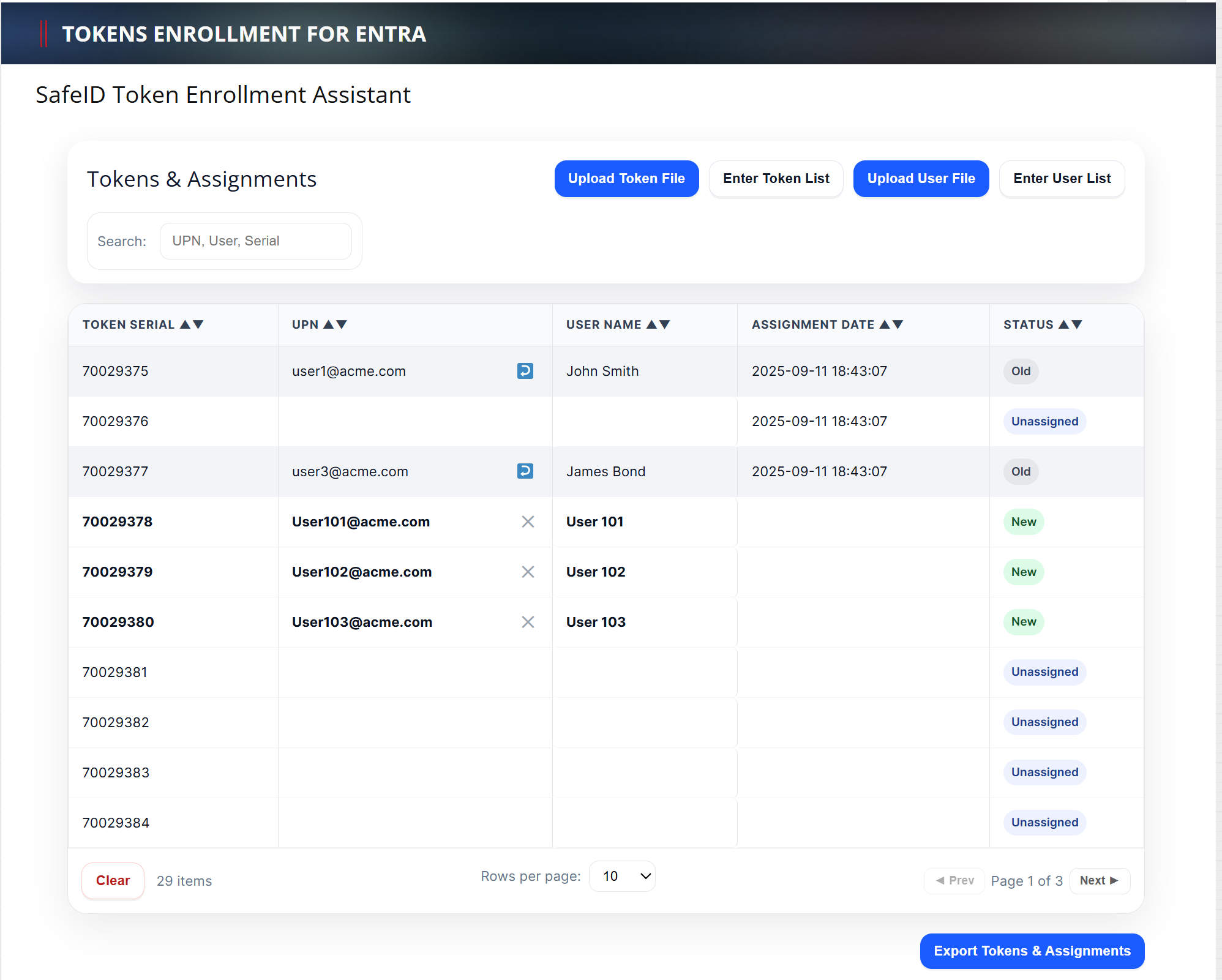Screen dimensions: 1222x980
Task: Sort Assignment Date descending arrow
Action: 898,324
